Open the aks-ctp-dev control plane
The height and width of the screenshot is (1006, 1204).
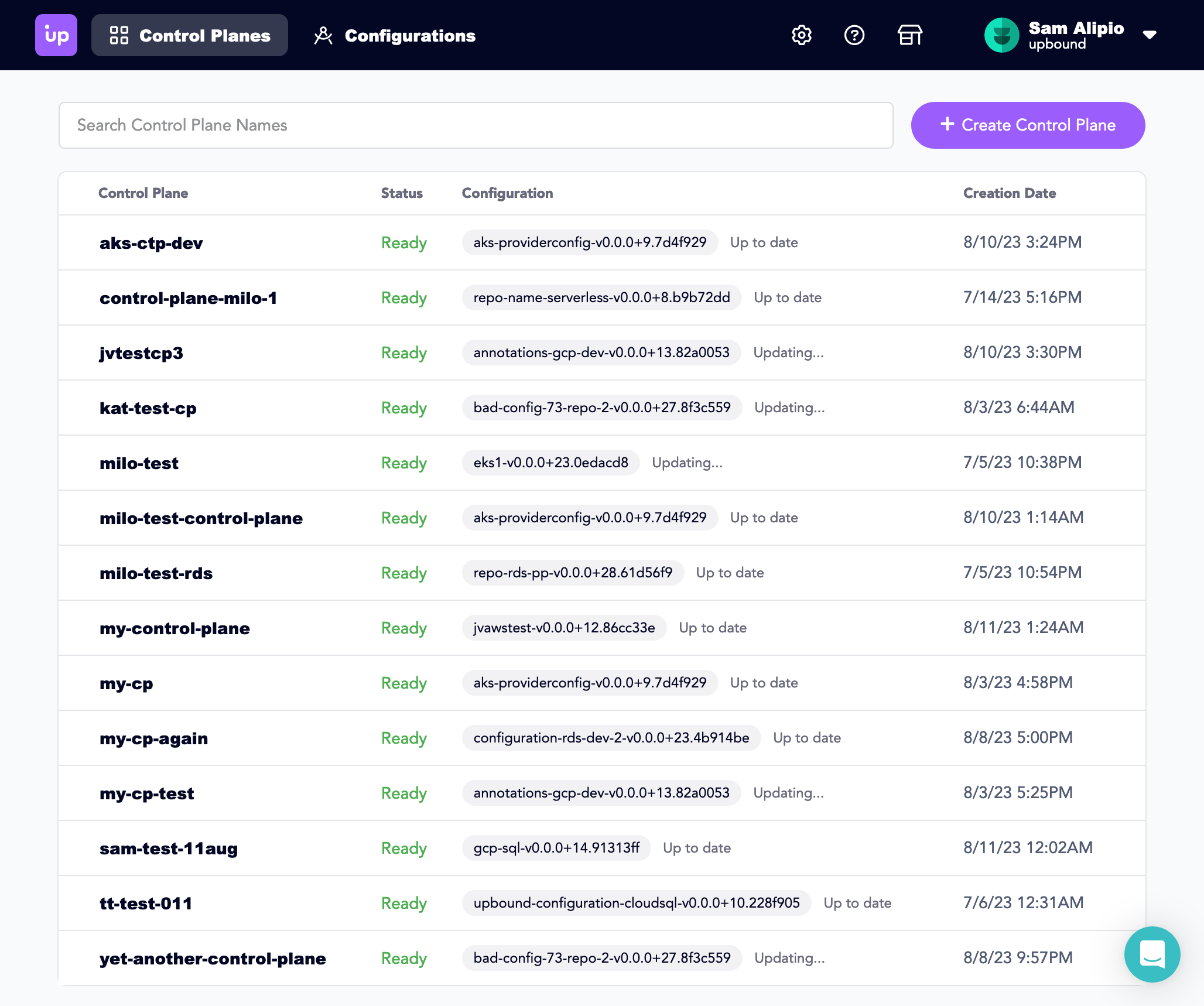[x=151, y=243]
